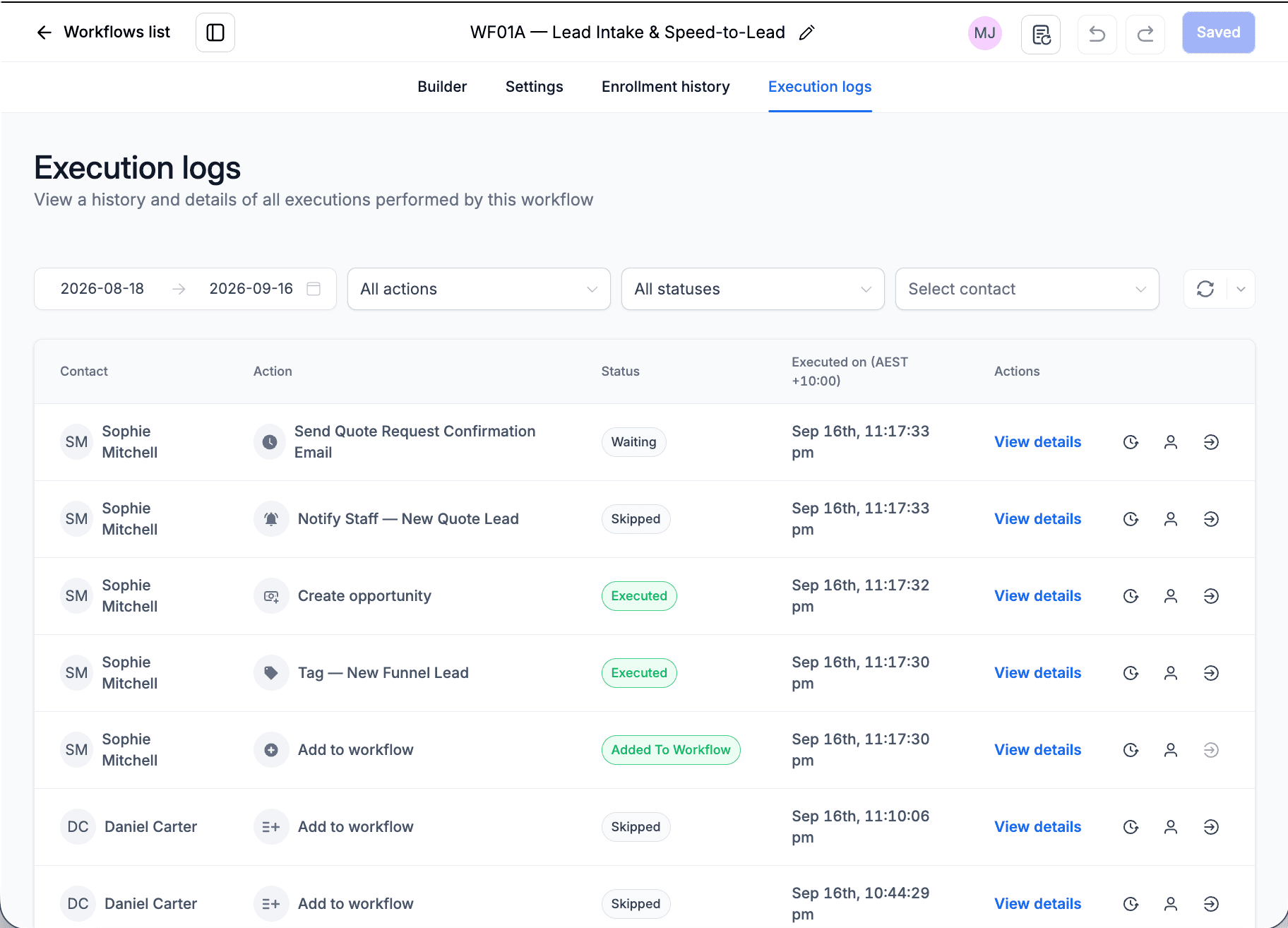Open contact icon on Notify Staff row
Screen dimensions: 1288x928
pyautogui.click(x=1170, y=519)
